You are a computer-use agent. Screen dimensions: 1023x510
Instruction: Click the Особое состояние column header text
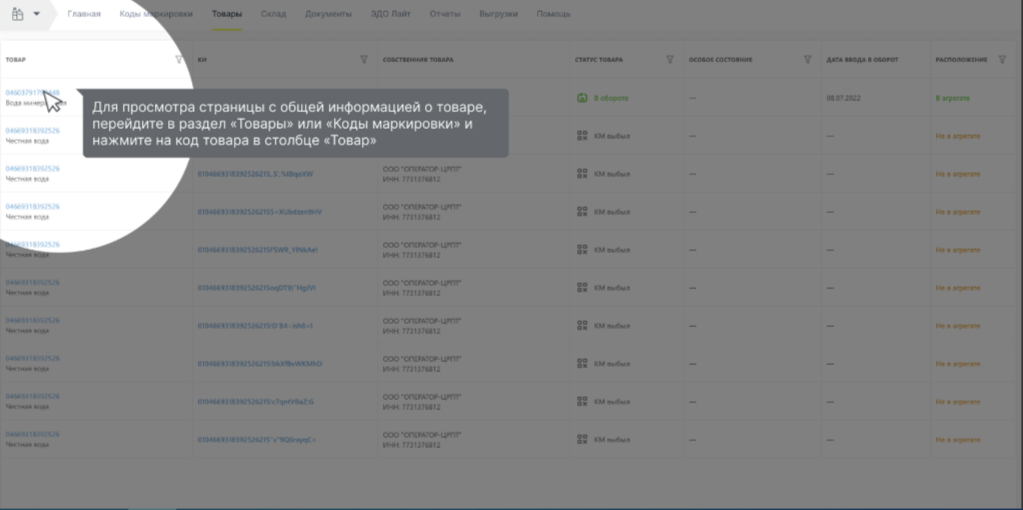point(720,60)
